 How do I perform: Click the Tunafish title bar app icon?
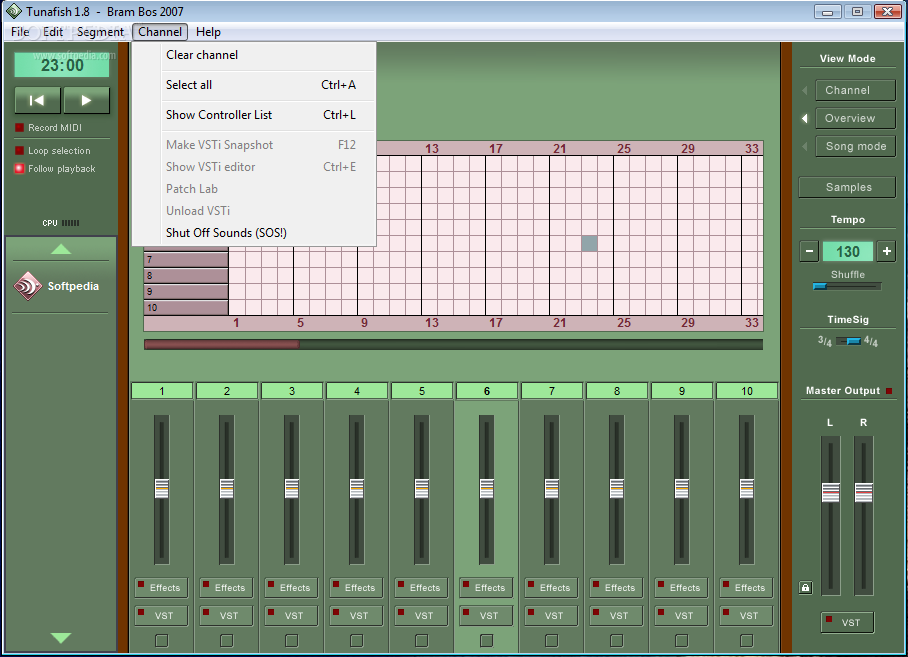(13, 11)
